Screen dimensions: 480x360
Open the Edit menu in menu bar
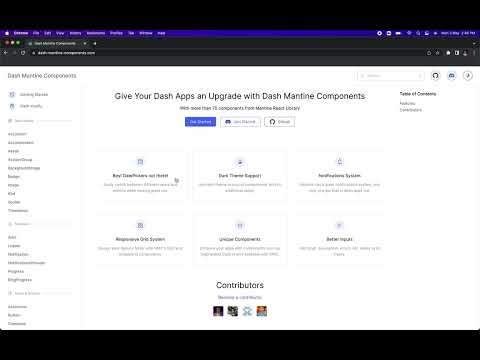tap(48, 33)
